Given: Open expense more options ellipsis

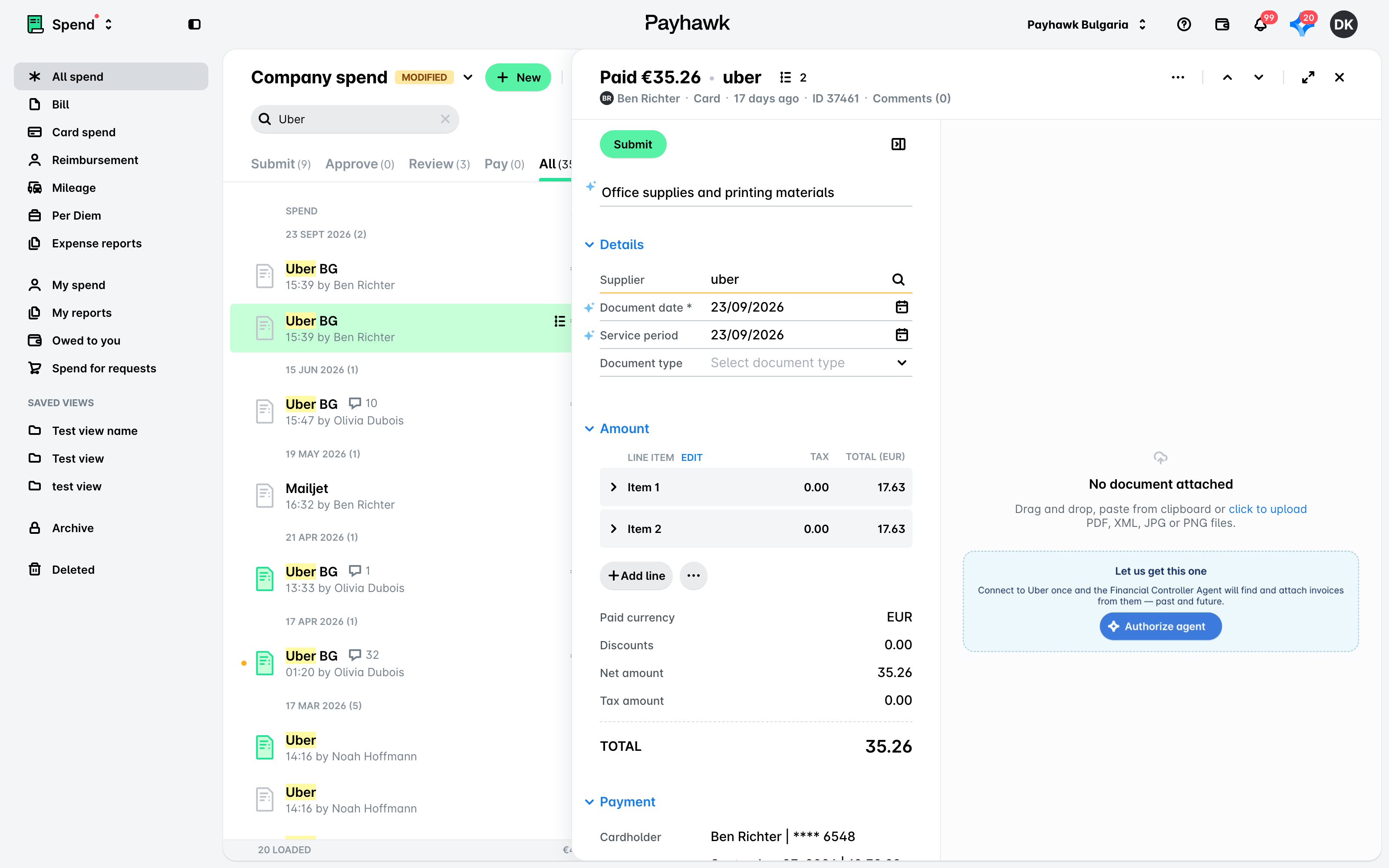Looking at the screenshot, I should (x=1178, y=78).
